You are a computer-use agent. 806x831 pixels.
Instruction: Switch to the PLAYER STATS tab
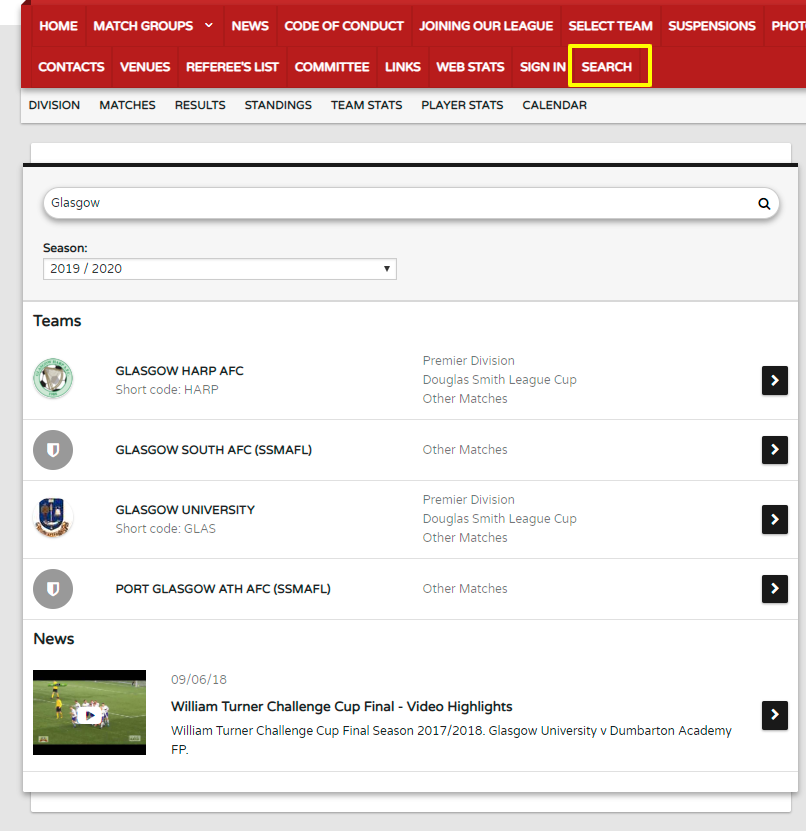point(462,105)
